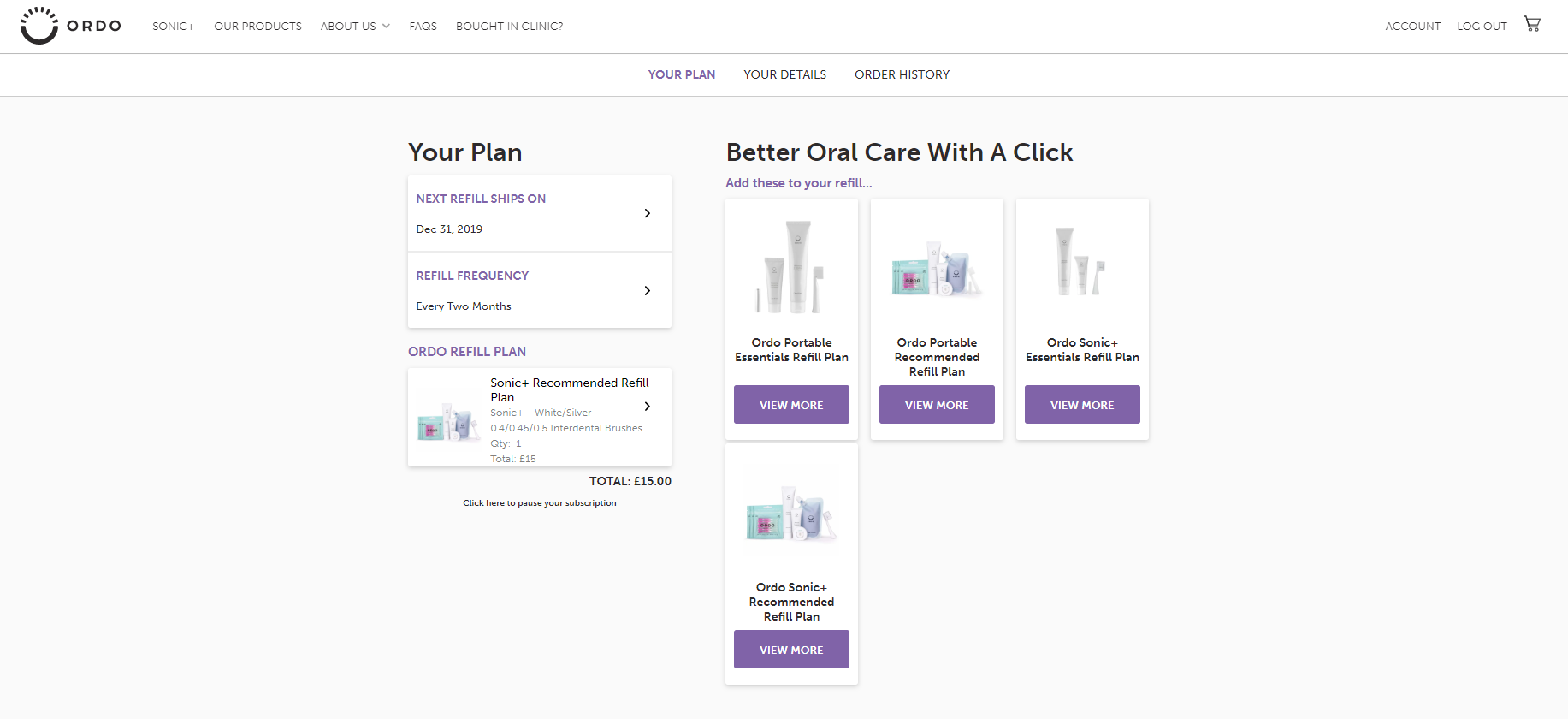Click the Refill Frequency label

[472, 276]
